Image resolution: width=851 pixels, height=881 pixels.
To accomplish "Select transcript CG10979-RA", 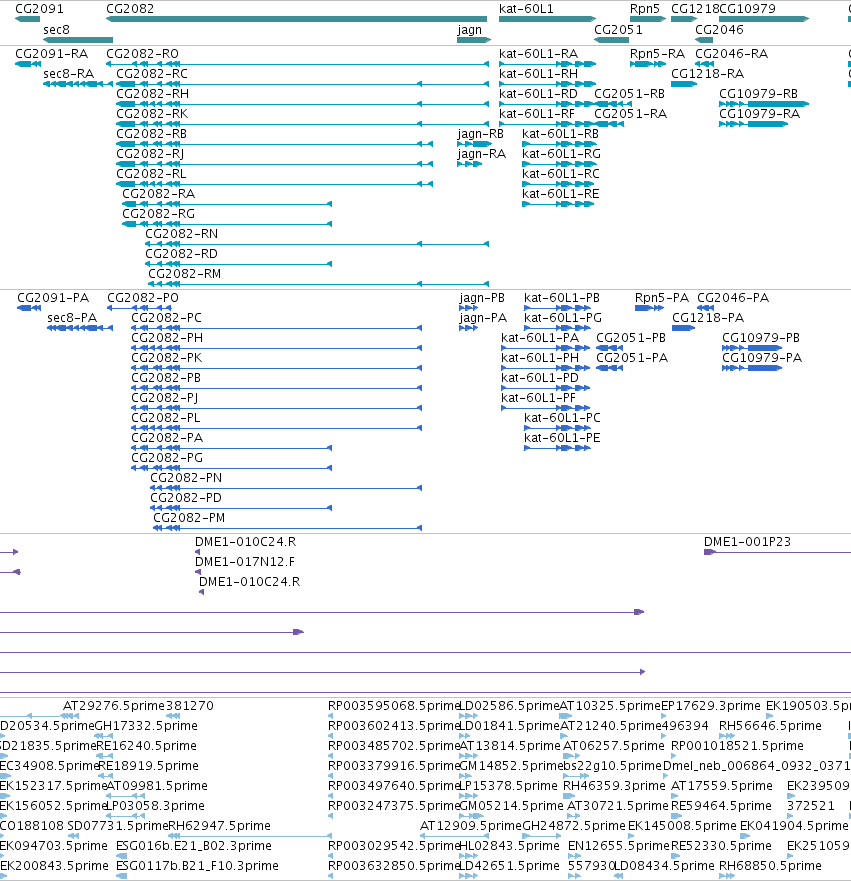I will coord(759,114).
